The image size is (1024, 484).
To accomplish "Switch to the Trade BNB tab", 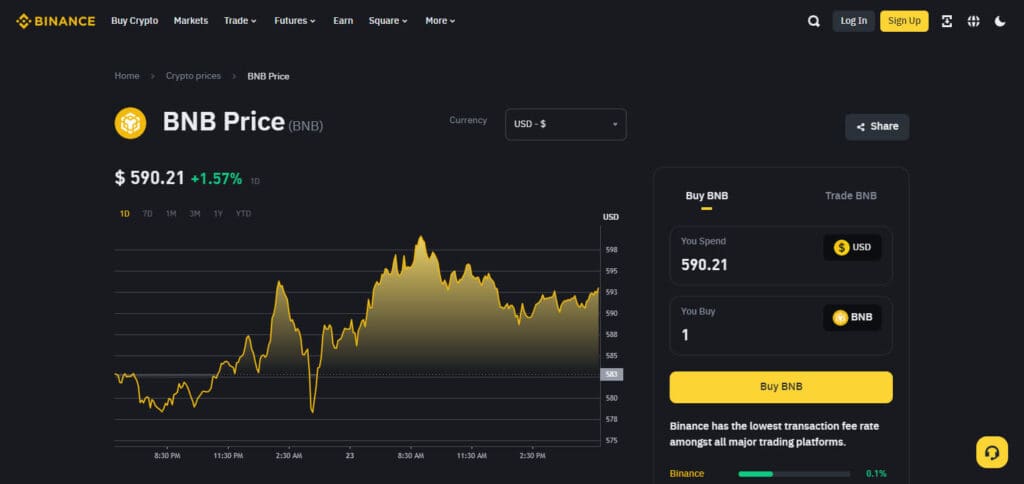I will [850, 196].
